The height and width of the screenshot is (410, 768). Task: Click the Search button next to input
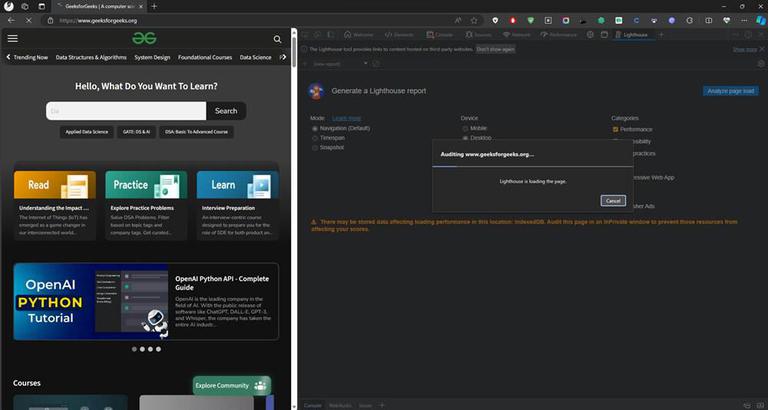point(226,111)
